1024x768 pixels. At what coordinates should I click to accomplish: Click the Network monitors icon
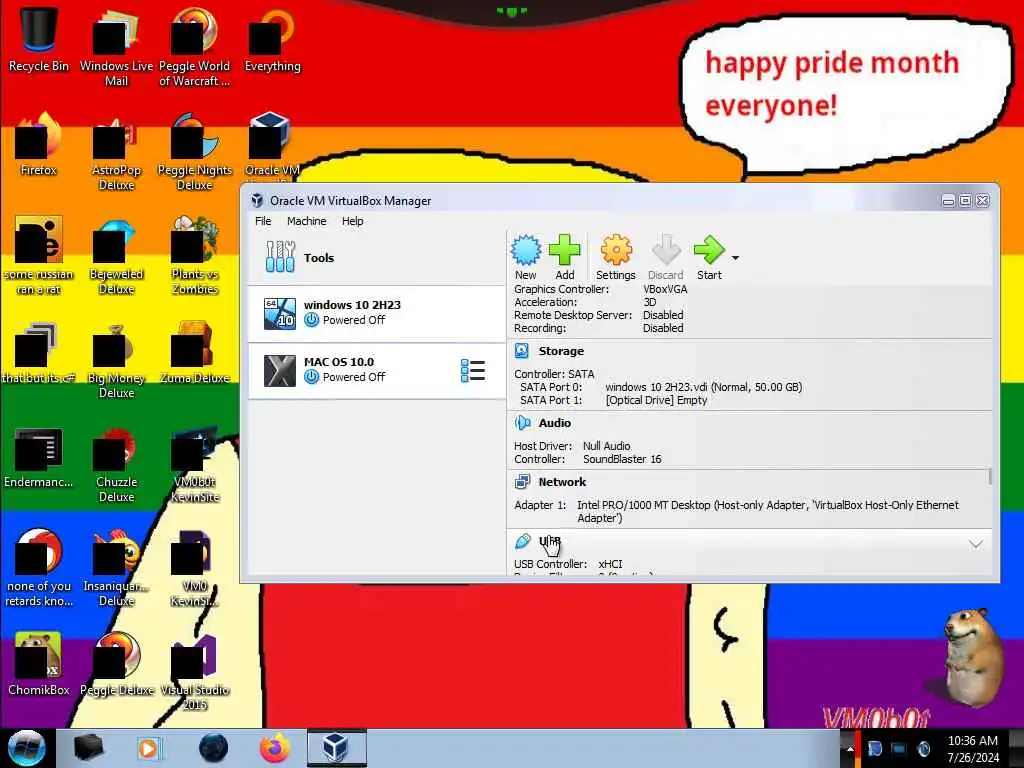[x=522, y=482]
